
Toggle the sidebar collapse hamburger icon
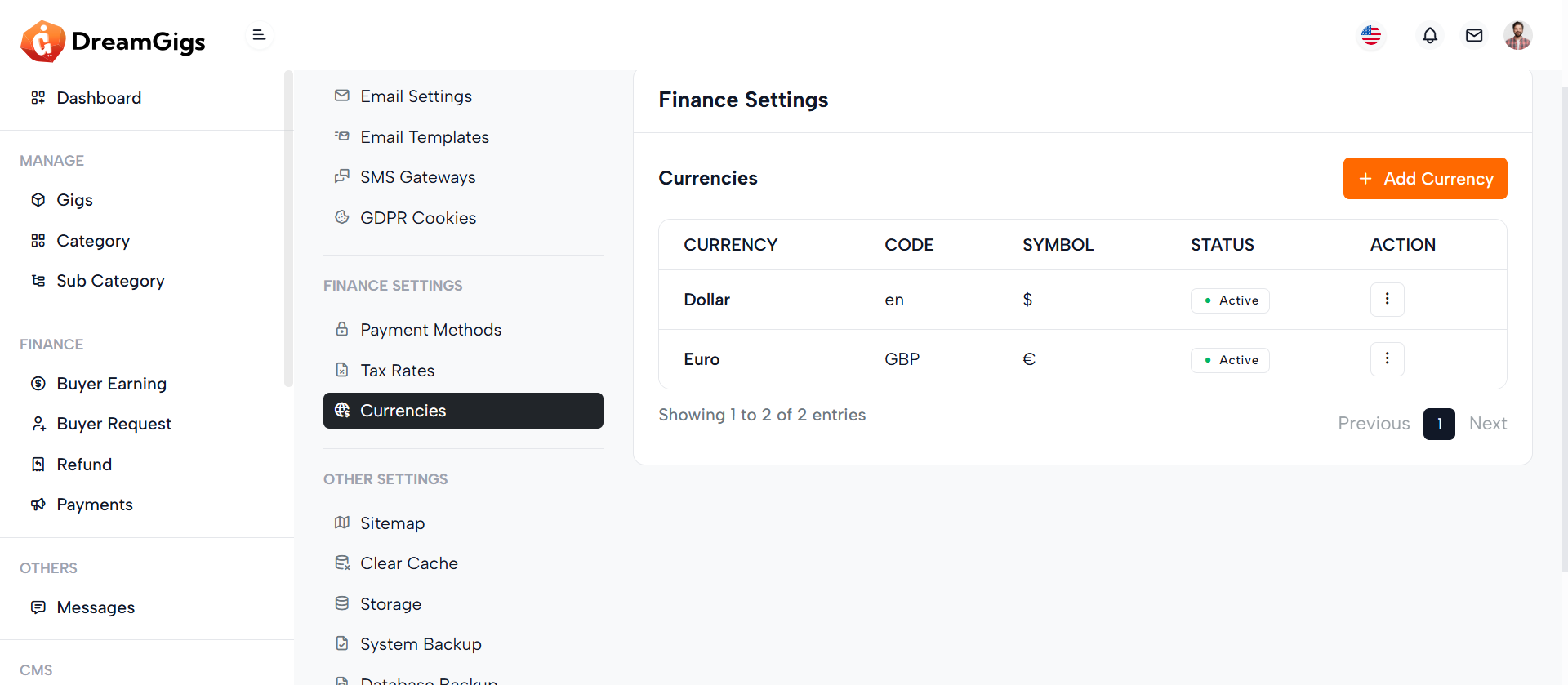pos(259,35)
